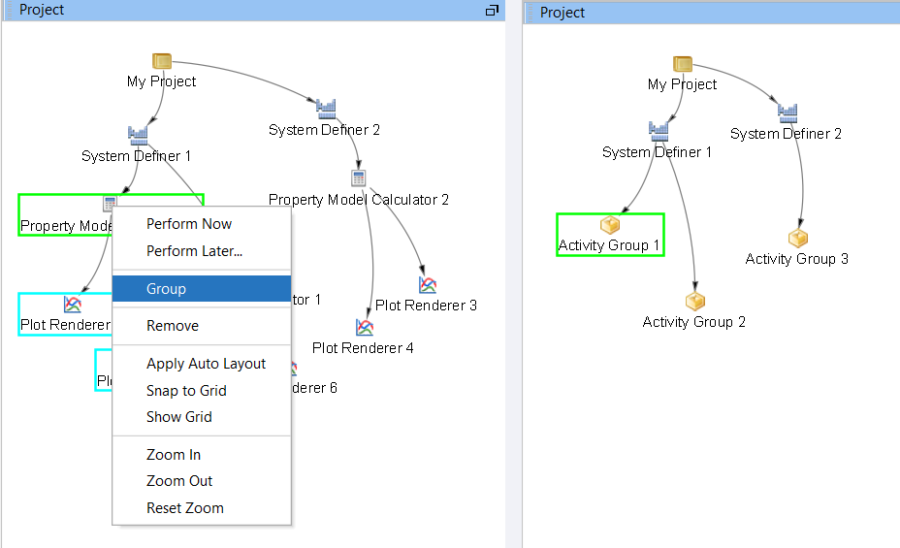Screen dimensions: 900x548
Task: Restore the left Project panel window
Action: click(x=491, y=10)
